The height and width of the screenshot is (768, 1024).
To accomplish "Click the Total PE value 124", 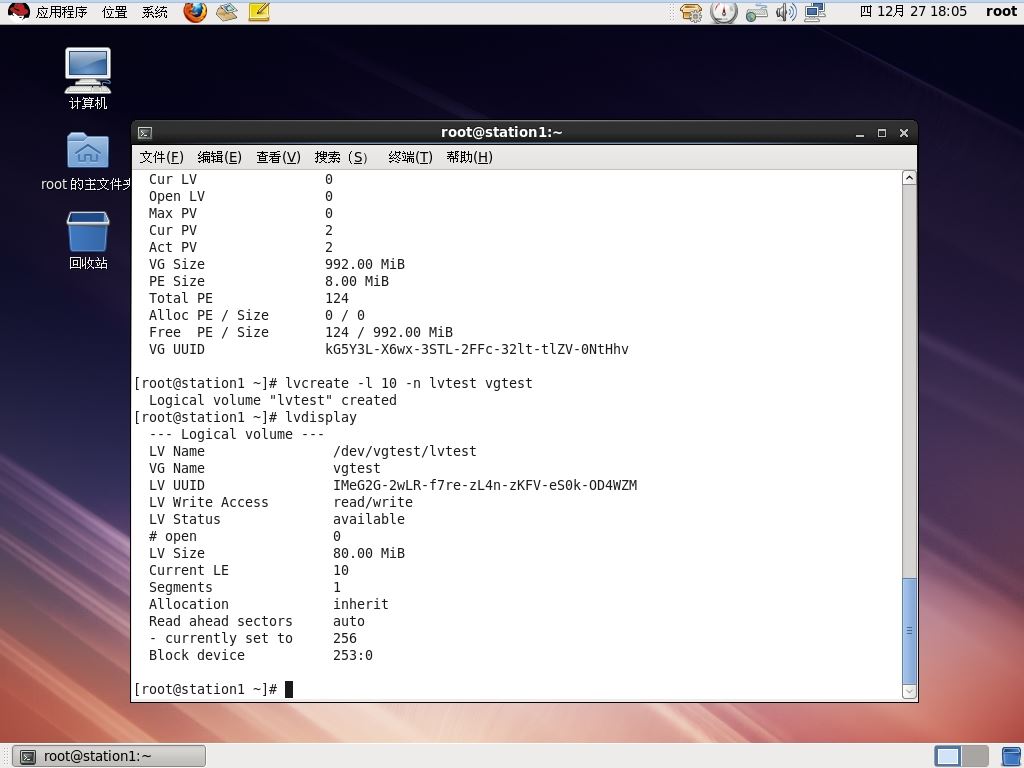I will coord(337,298).
